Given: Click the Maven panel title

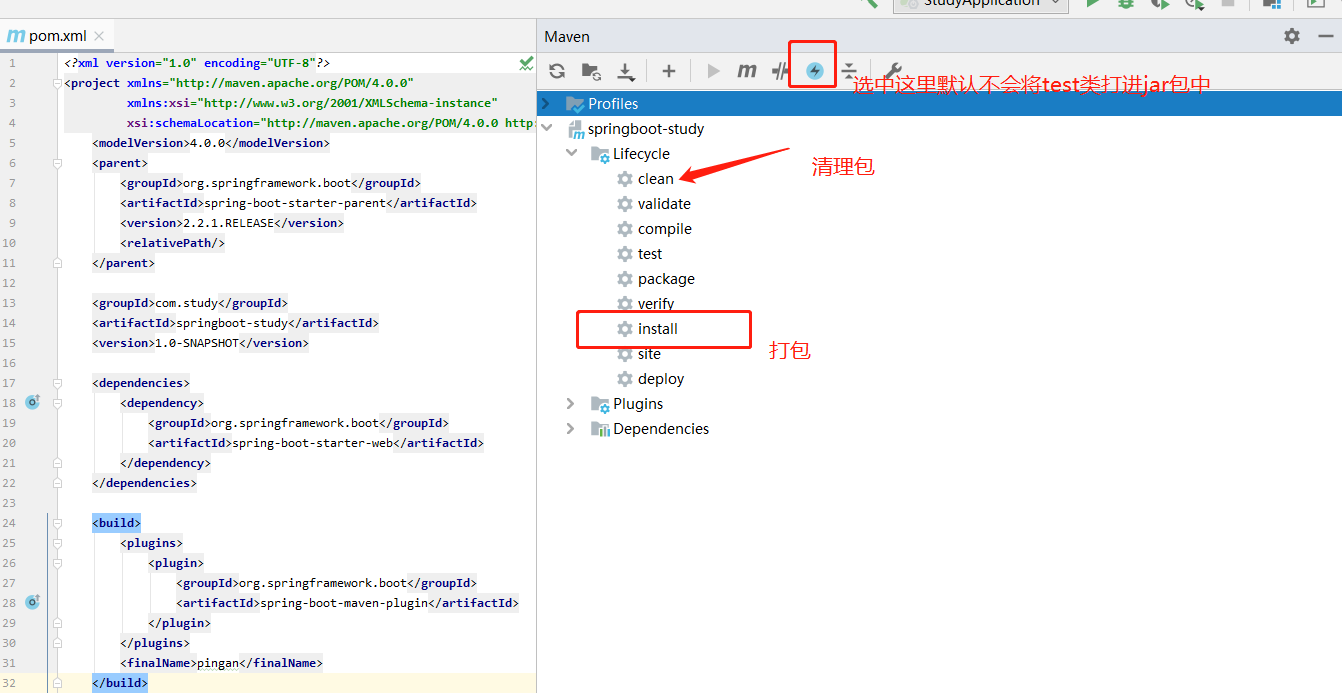Looking at the screenshot, I should click(567, 36).
